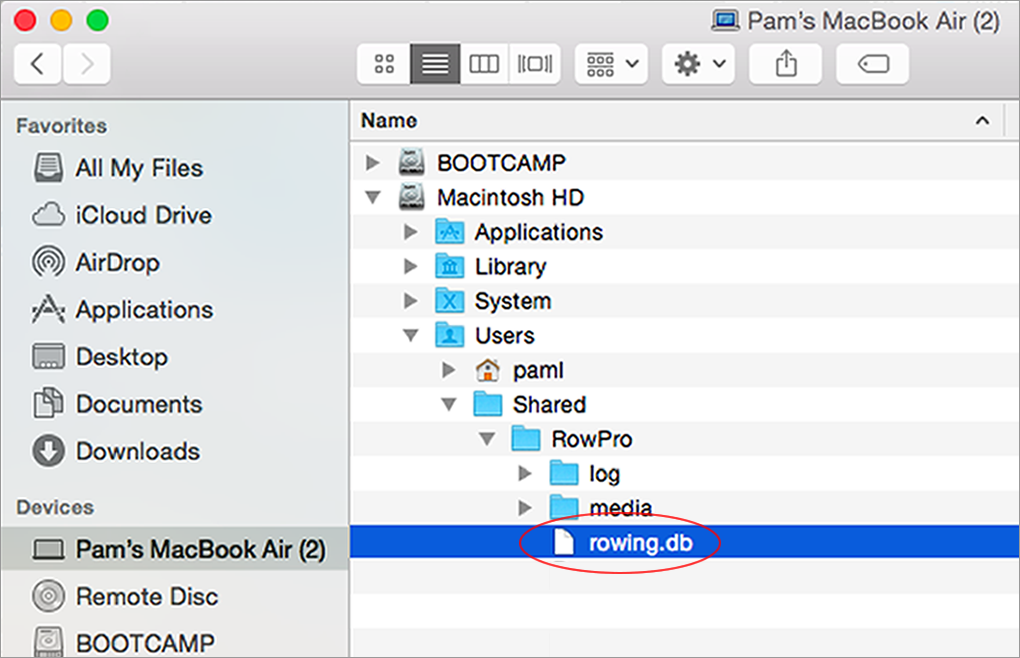Viewport: 1020px width, 658px height.
Task: Expand the BOOTCAMP volume disclosure triangle
Action: click(373, 163)
